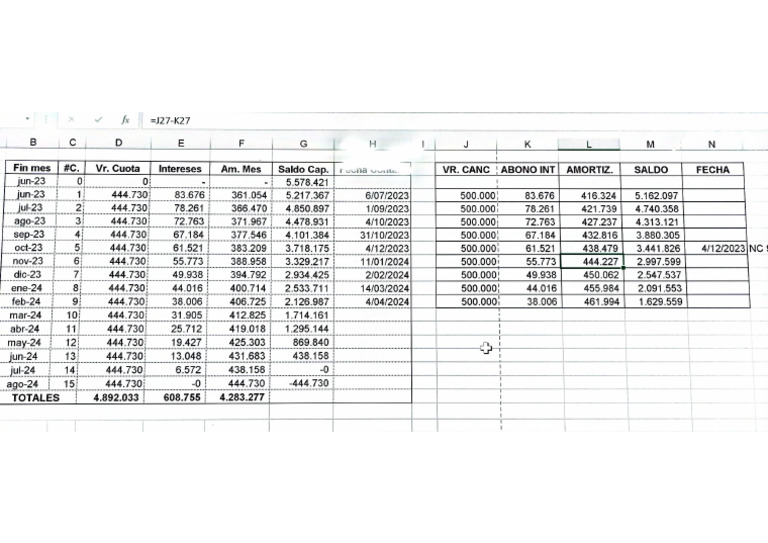Select column G header
Screen dimensions: 768x543
coord(303,144)
